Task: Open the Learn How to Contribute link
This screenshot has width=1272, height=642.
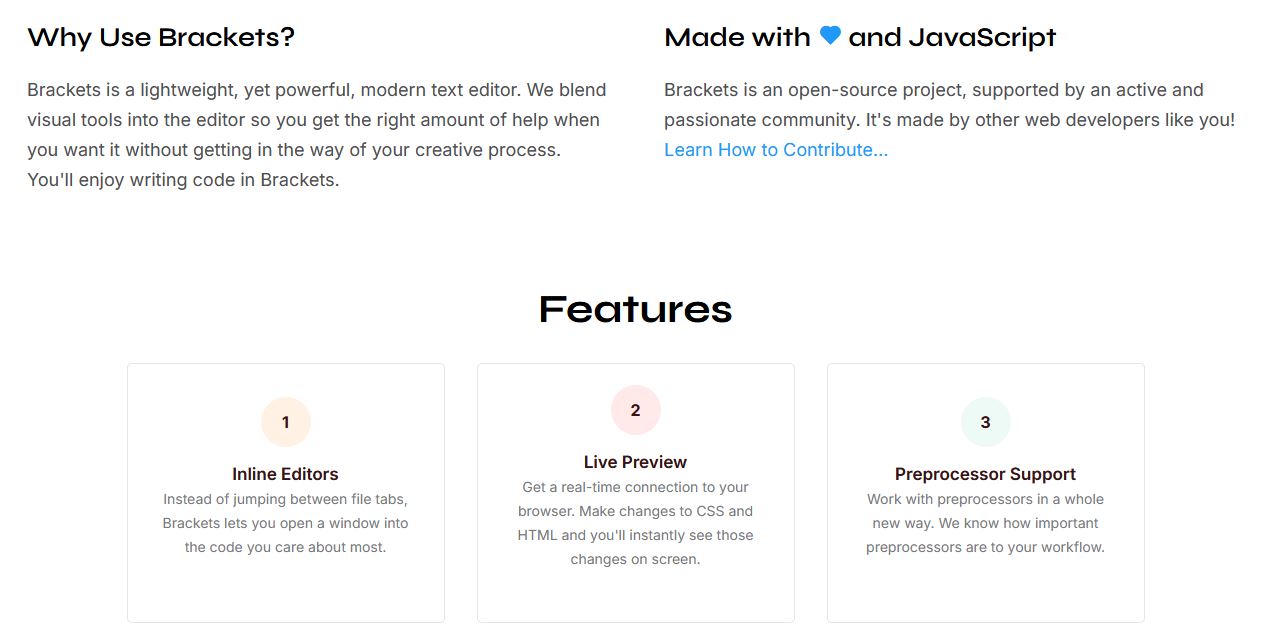Action: pyautogui.click(x=776, y=150)
